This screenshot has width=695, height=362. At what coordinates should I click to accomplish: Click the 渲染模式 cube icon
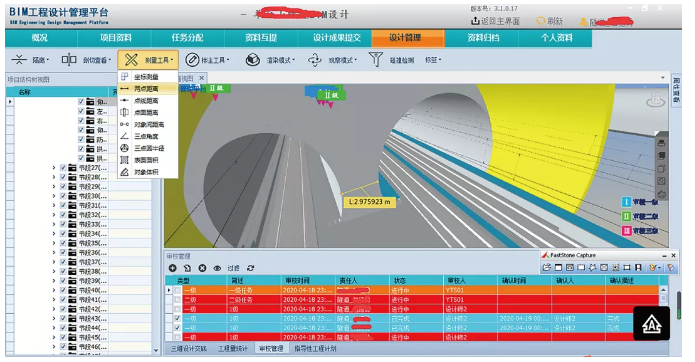(253, 59)
